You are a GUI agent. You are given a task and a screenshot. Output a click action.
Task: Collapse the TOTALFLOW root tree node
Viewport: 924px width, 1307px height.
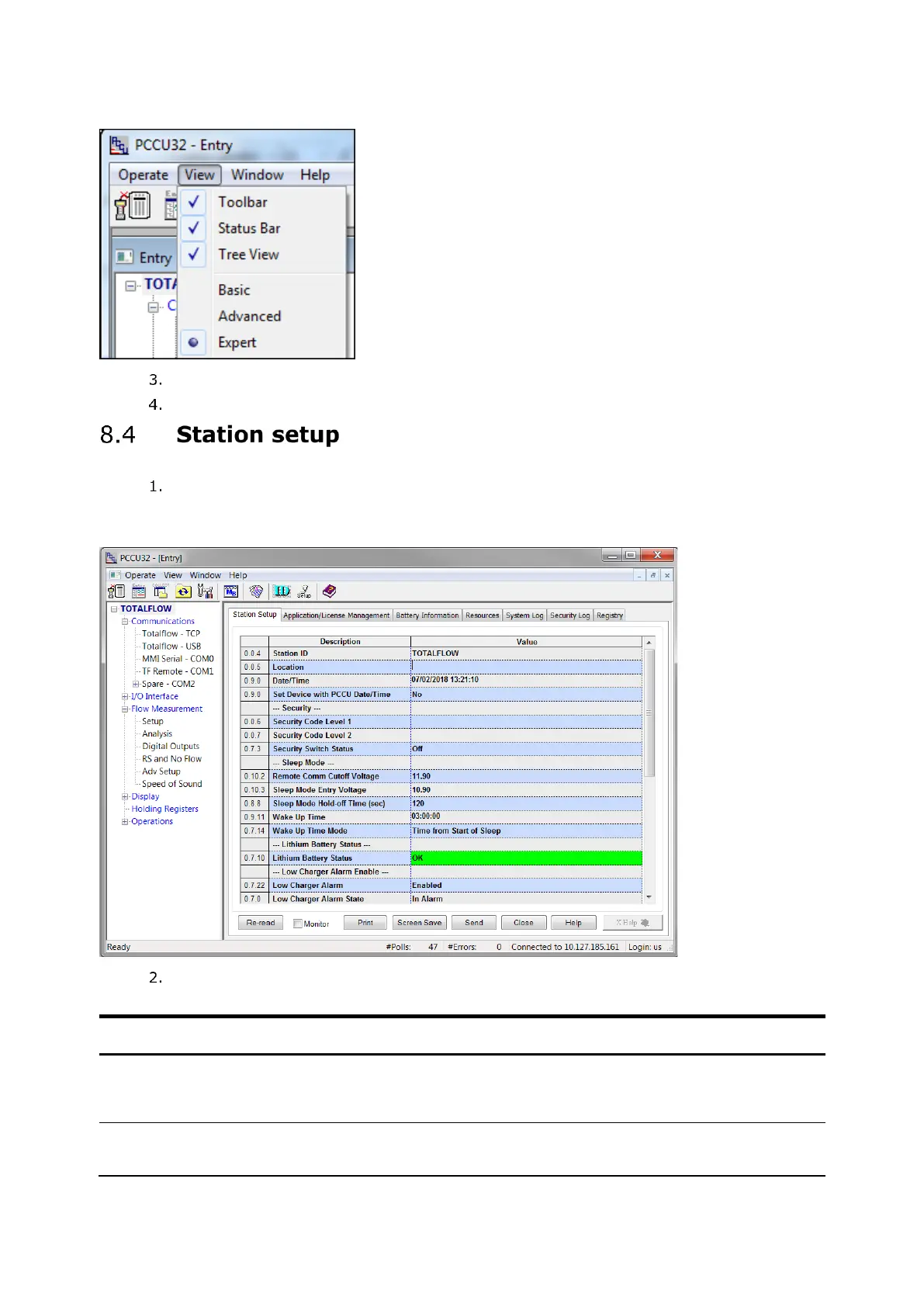[114, 609]
